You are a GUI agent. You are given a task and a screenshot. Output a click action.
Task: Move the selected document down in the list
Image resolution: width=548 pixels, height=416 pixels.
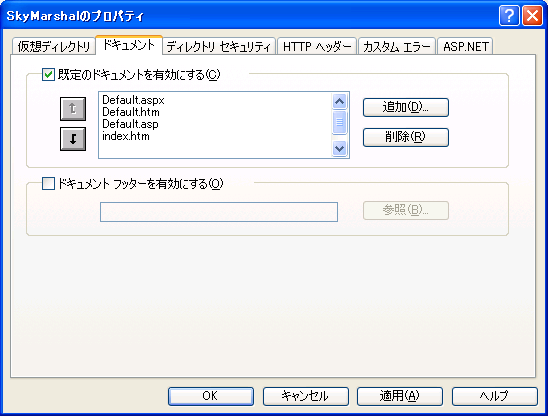[x=73, y=139]
